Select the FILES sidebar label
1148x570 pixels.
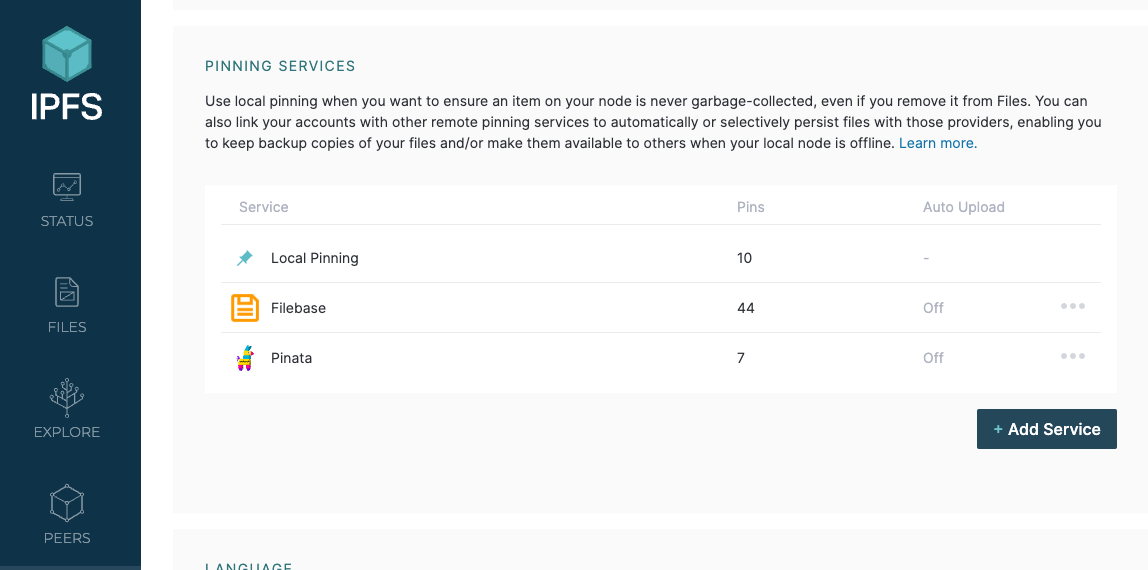(67, 327)
